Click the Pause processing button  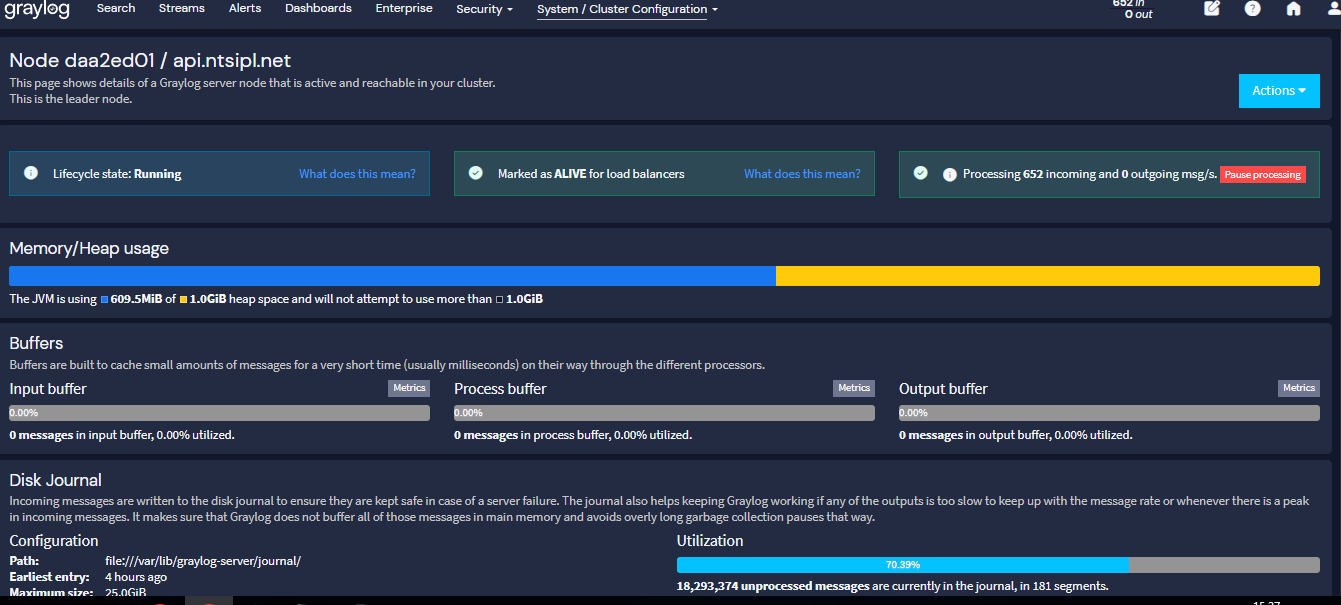pos(1262,174)
